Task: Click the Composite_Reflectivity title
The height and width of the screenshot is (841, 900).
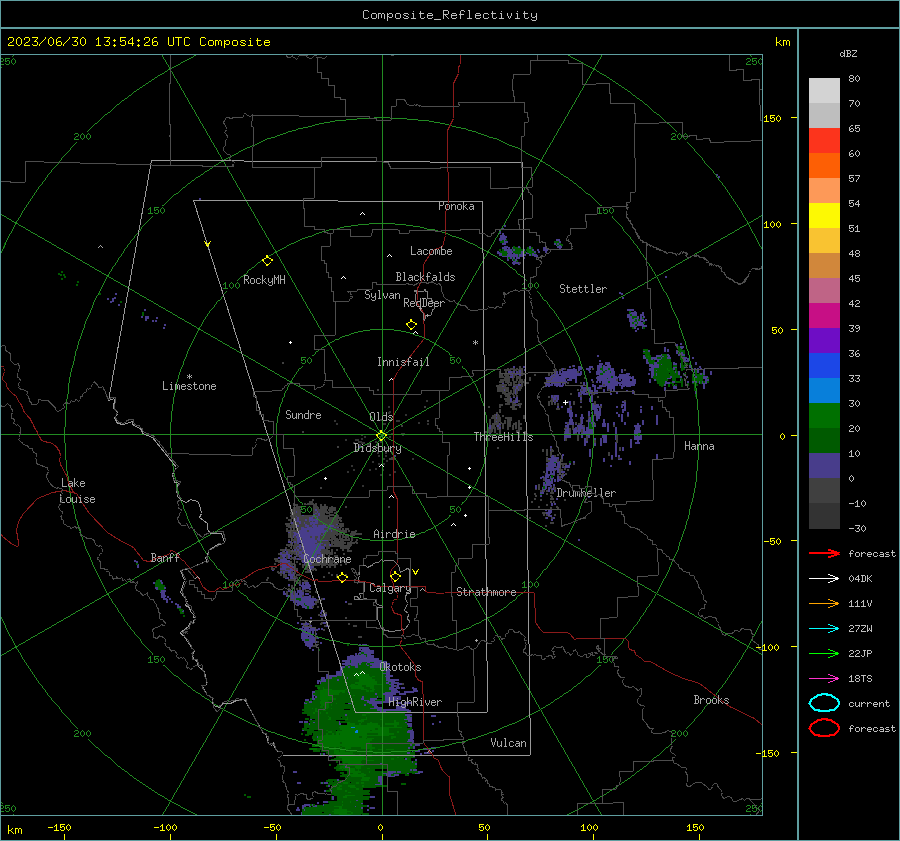Action: point(450,15)
